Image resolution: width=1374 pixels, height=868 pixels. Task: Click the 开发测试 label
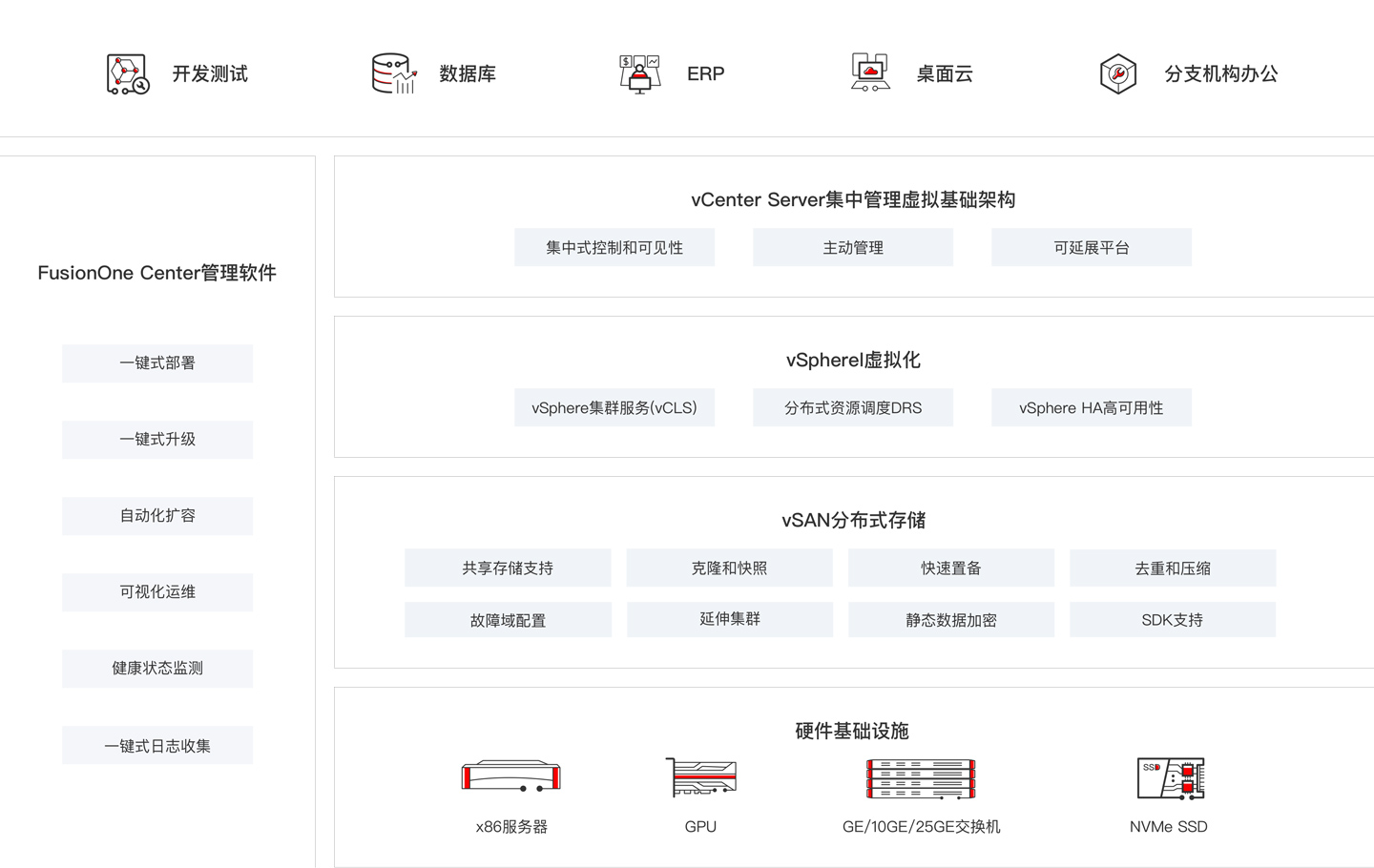(210, 73)
